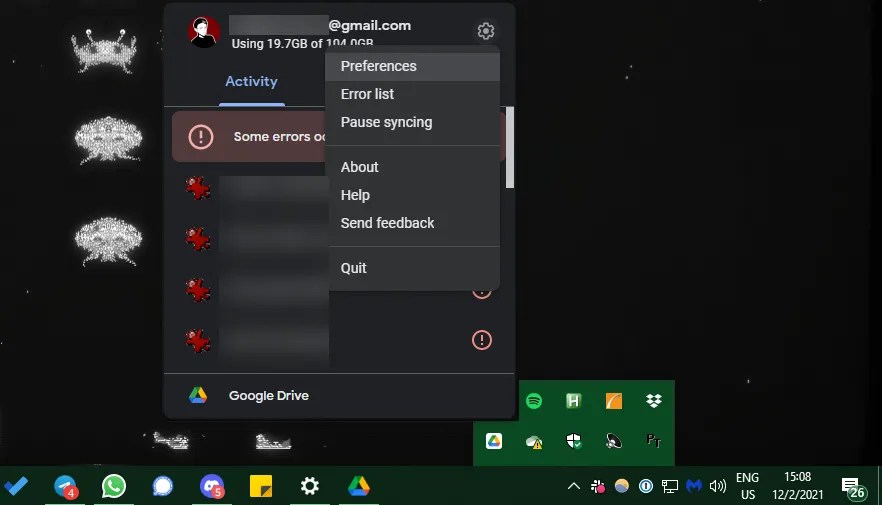The height and width of the screenshot is (505, 882).
Task: Click the orange curve tray icon
Action: (614, 401)
